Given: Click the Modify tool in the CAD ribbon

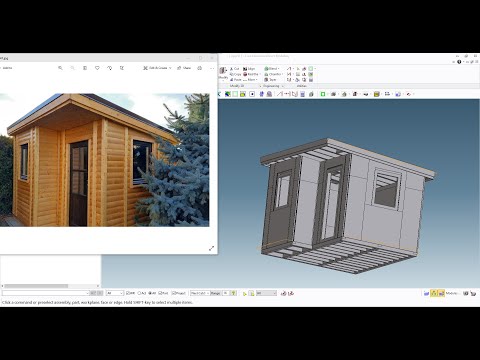Looking at the screenshot, I should pyautogui.click(x=223, y=73).
